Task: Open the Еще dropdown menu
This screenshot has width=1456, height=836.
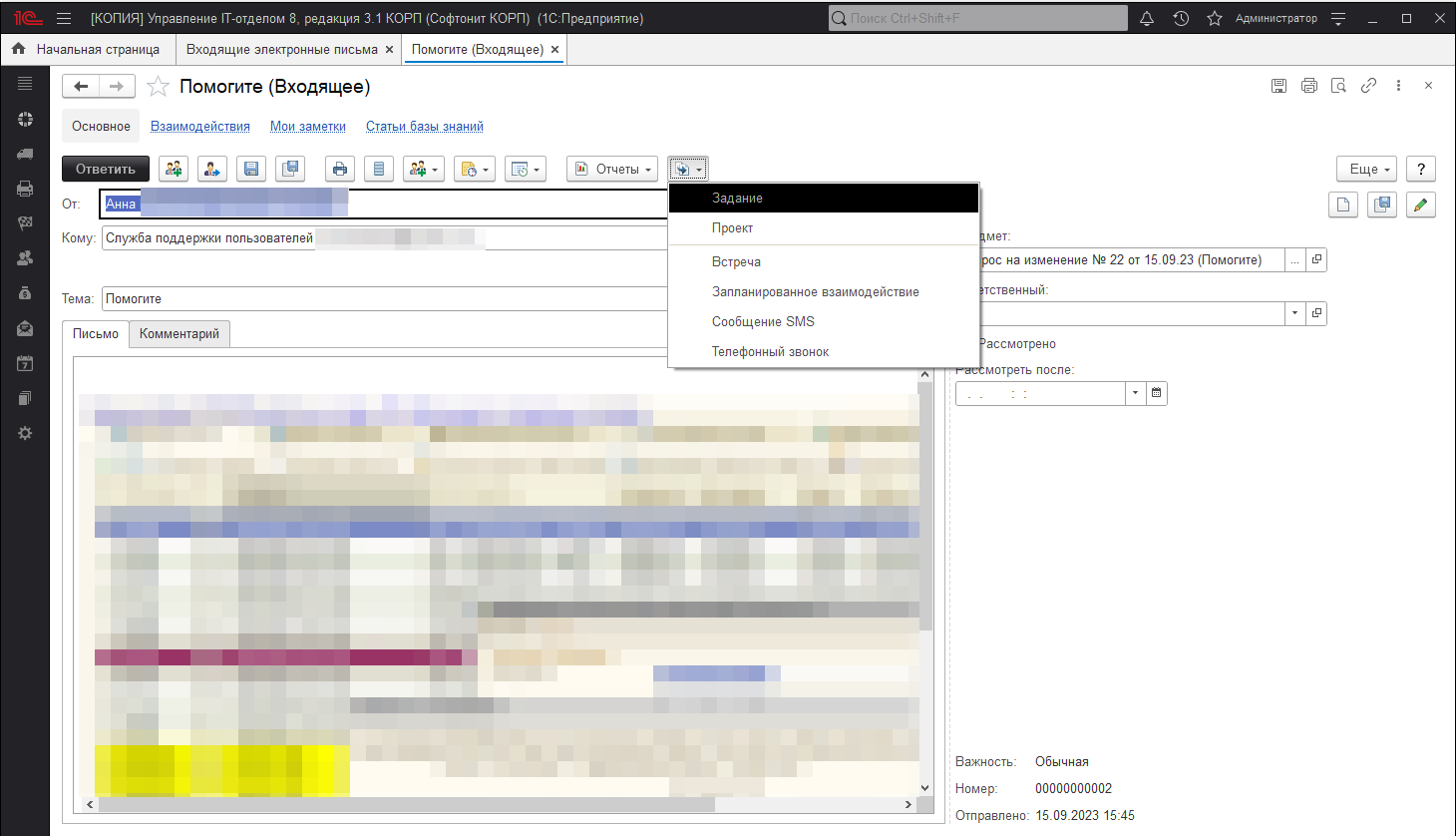Action: [x=1366, y=170]
